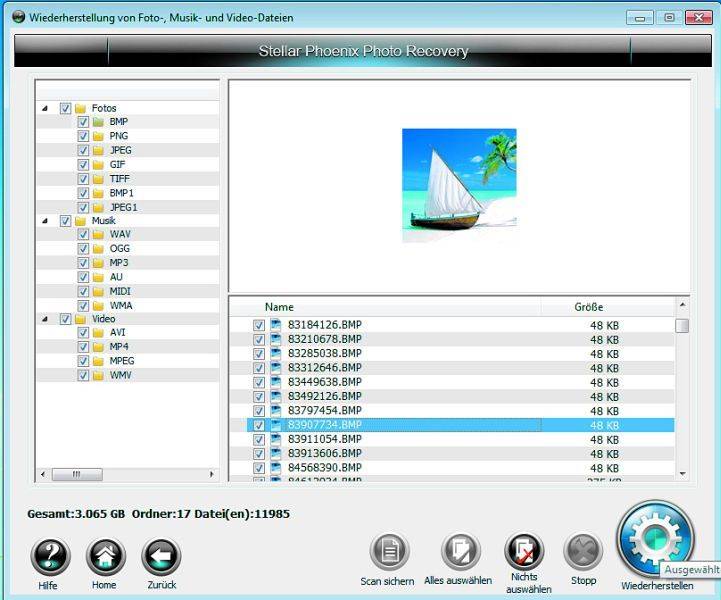The width and height of the screenshot is (721, 600).
Task: Collapse the Musik tree node
Action: click(x=45, y=221)
